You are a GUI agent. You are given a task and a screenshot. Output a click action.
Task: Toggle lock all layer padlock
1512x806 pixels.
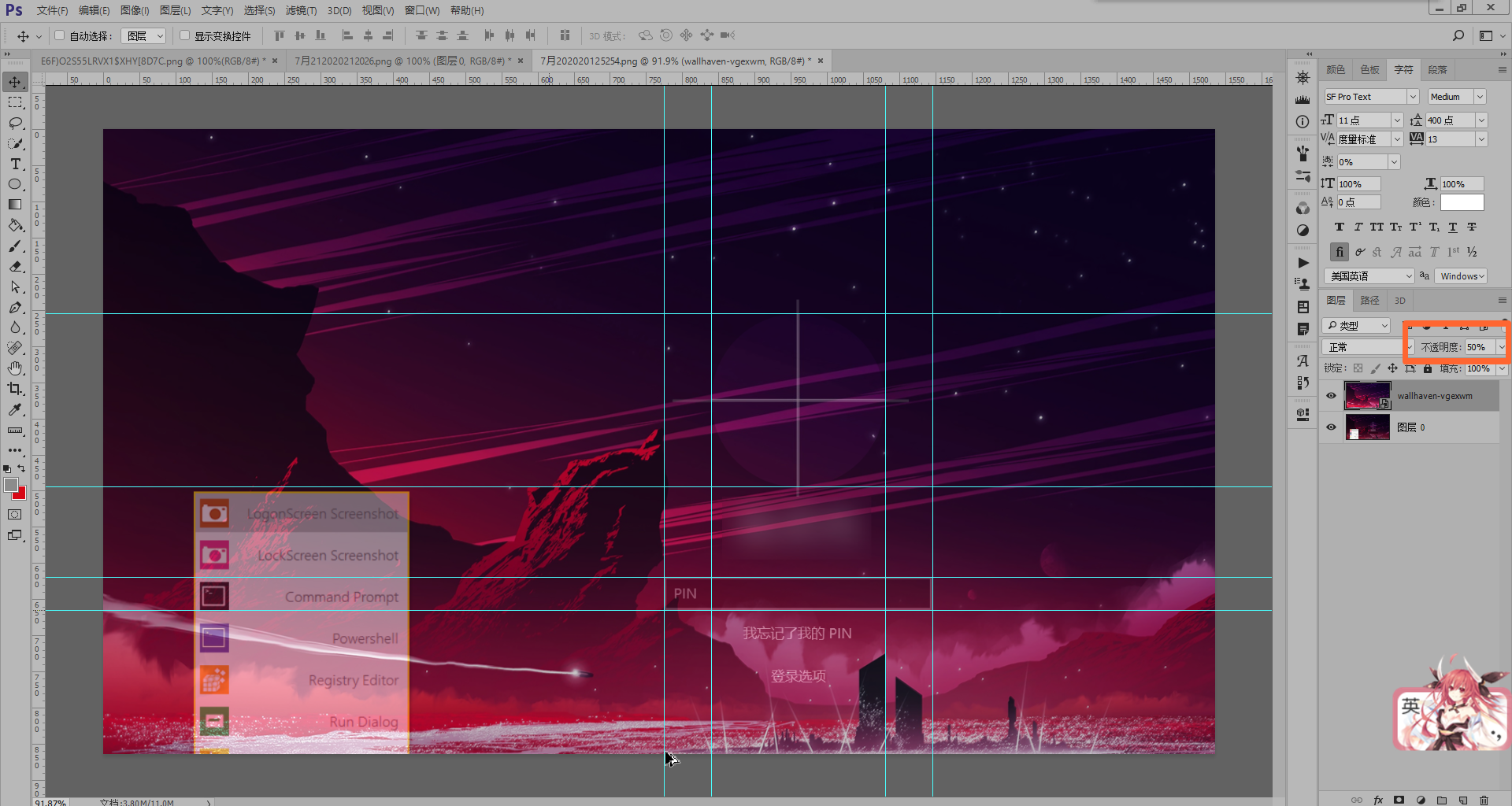coord(1428,368)
